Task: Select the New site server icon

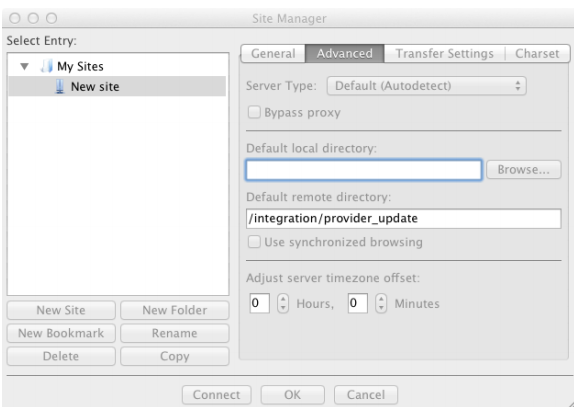Action: pos(60,87)
